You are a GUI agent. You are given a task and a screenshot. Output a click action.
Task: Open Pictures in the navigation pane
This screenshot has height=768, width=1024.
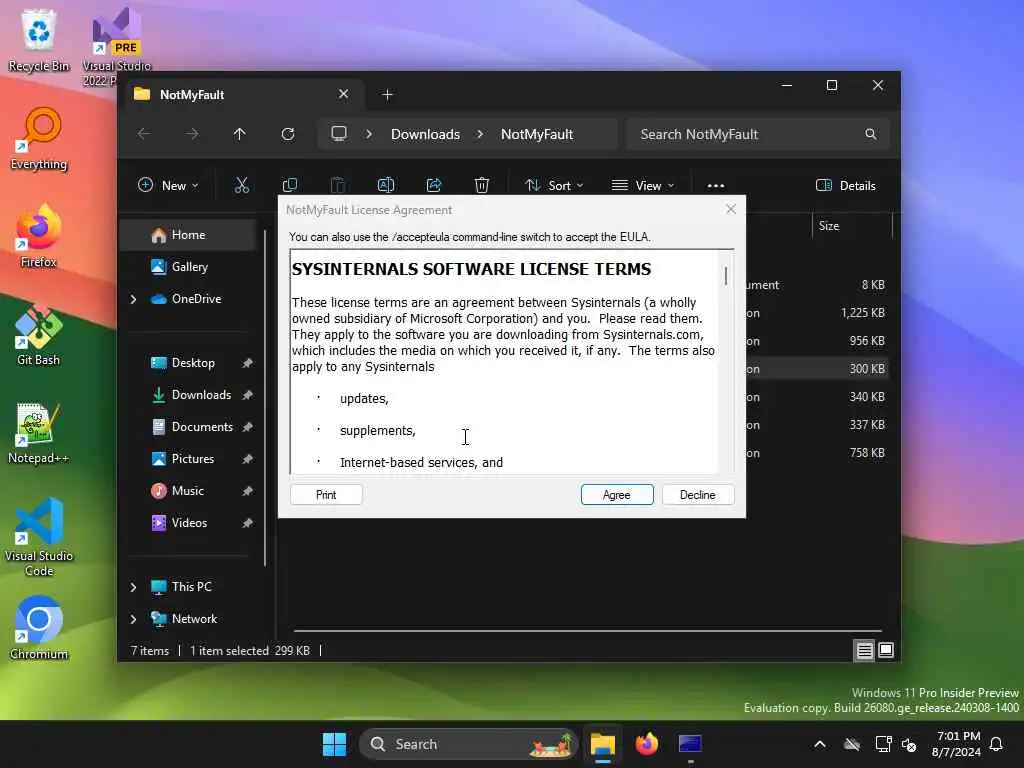point(193,458)
